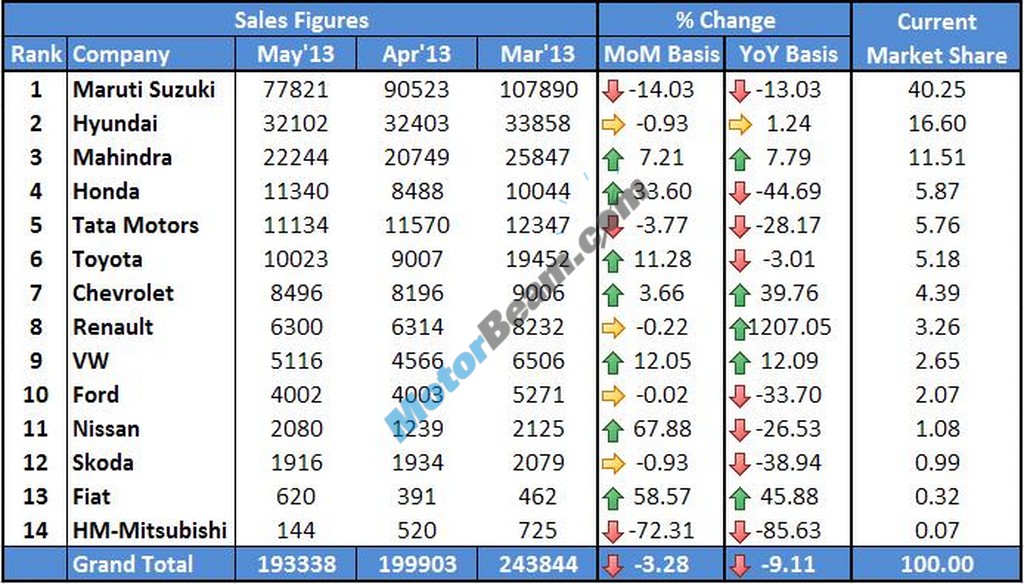This screenshot has width=1024, height=584.
Task: Click Skoda's red YoY down arrow
Action: [x=740, y=464]
